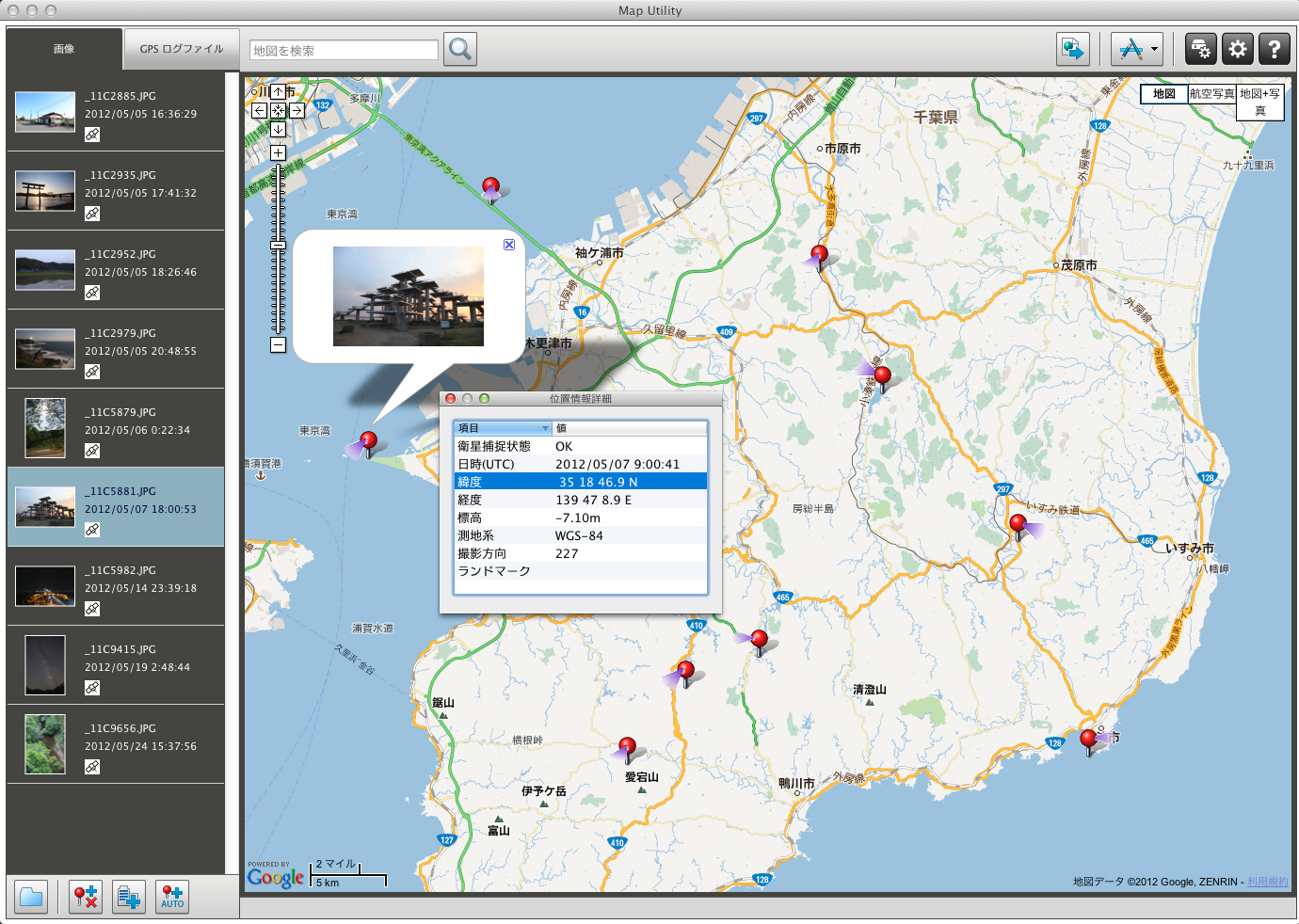Image resolution: width=1299 pixels, height=924 pixels.
Task: Open the export to Google Earth icon
Action: click(1073, 48)
